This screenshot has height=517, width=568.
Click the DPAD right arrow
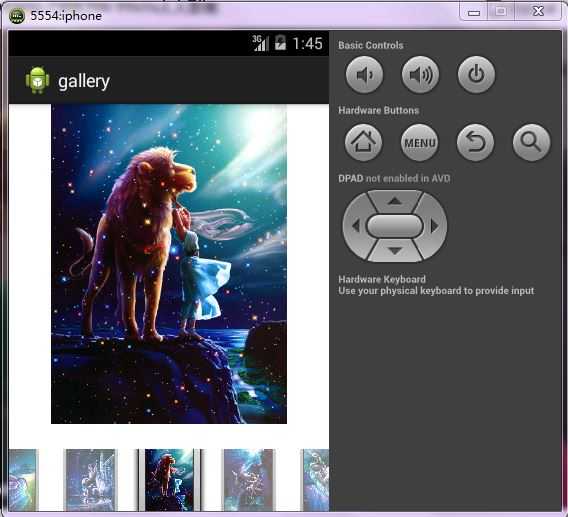[434, 226]
